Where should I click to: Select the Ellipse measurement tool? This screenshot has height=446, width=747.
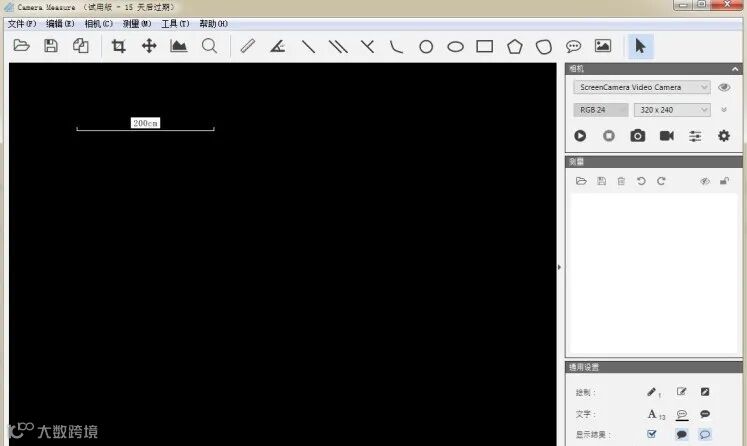click(x=455, y=47)
